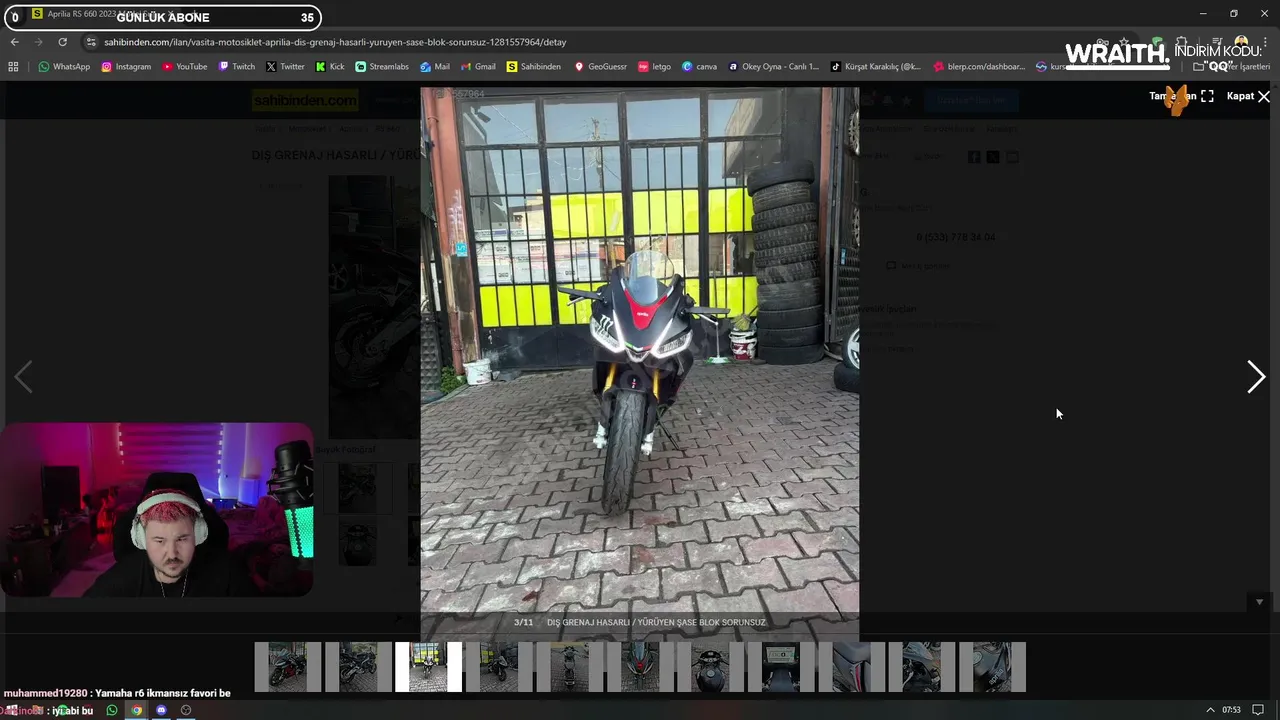This screenshot has width=1280, height=720.
Task: Show hidden system tray icons chevron
Action: click(1209, 710)
